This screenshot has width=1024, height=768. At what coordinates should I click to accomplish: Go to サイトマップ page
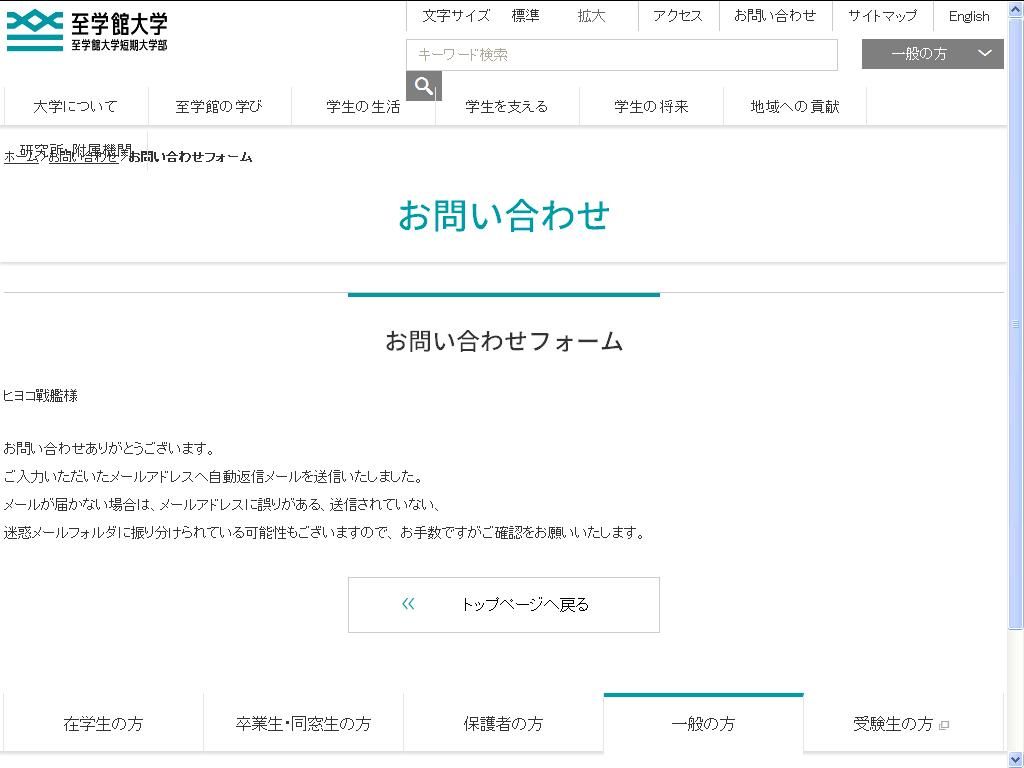click(x=882, y=16)
